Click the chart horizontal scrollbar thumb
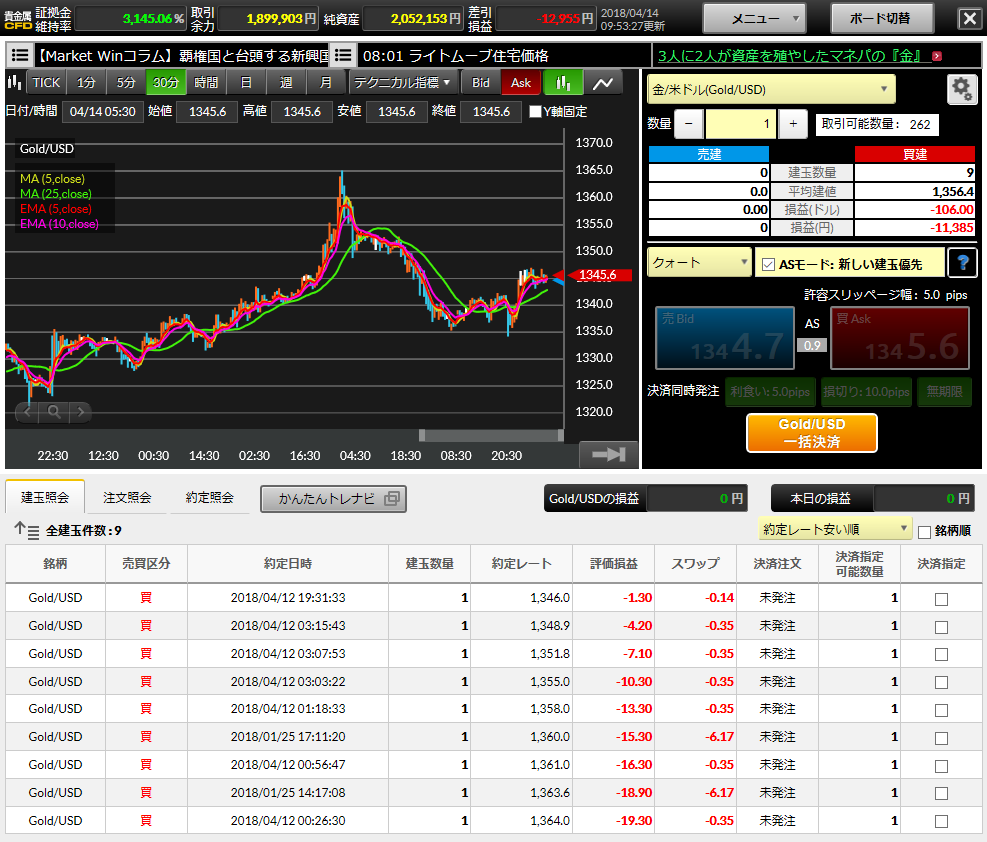The image size is (987, 842). tap(491, 435)
